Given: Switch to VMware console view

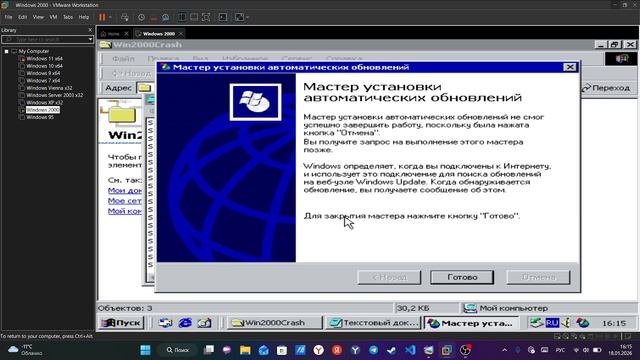Looking at the screenshot, I should [x=223, y=17].
